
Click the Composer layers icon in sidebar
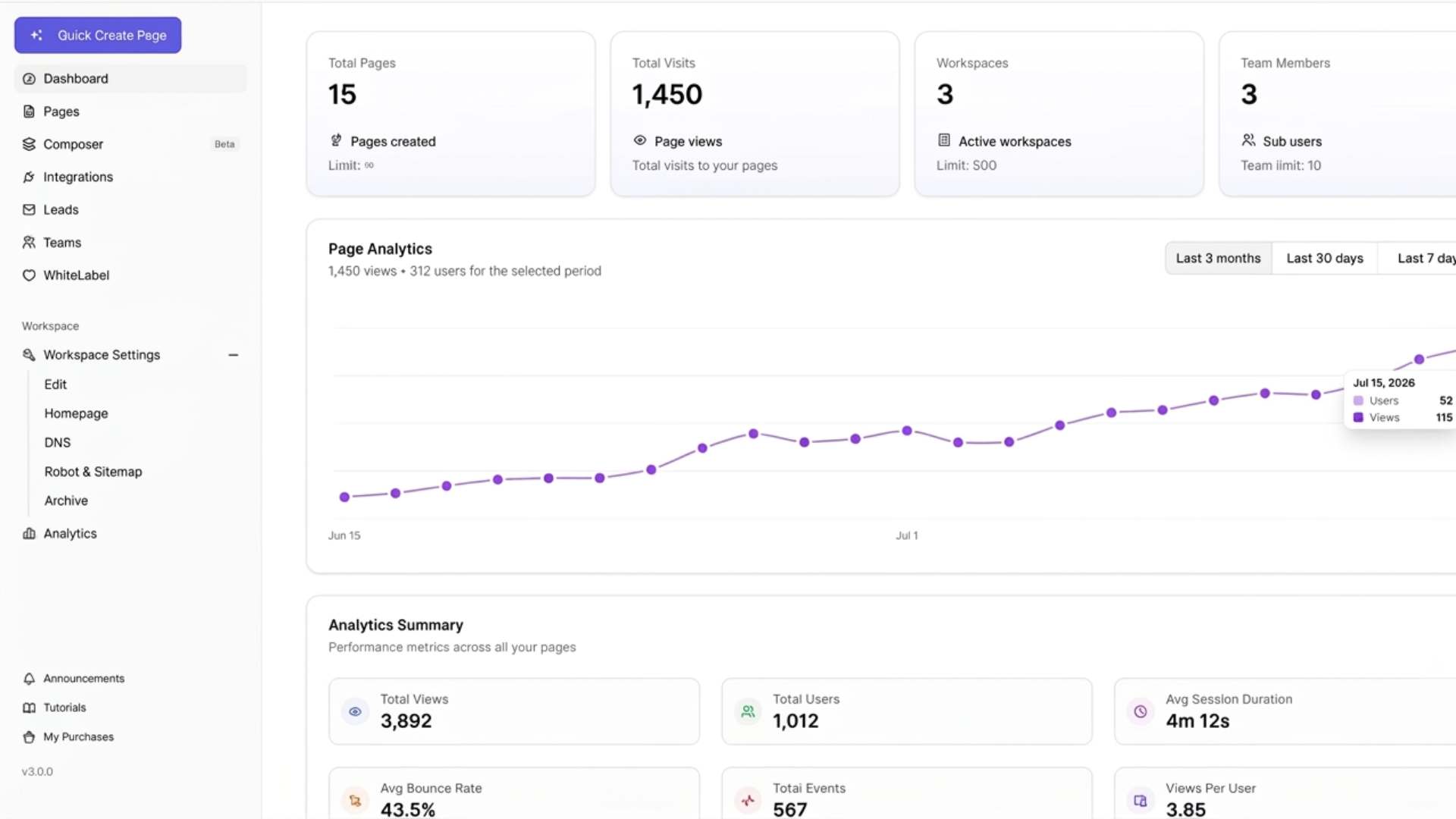pos(29,144)
